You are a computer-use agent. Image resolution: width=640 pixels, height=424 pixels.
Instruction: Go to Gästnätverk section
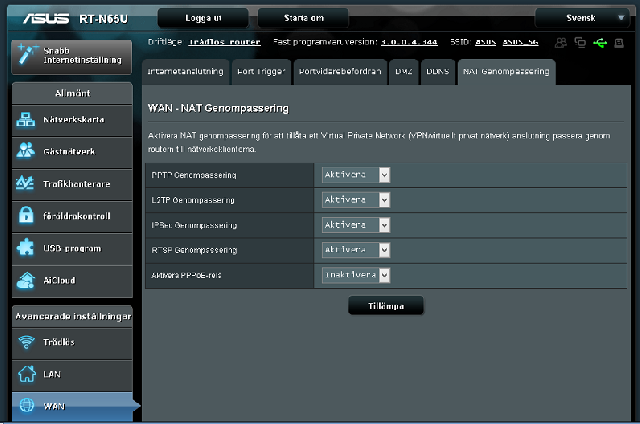click(x=72, y=151)
